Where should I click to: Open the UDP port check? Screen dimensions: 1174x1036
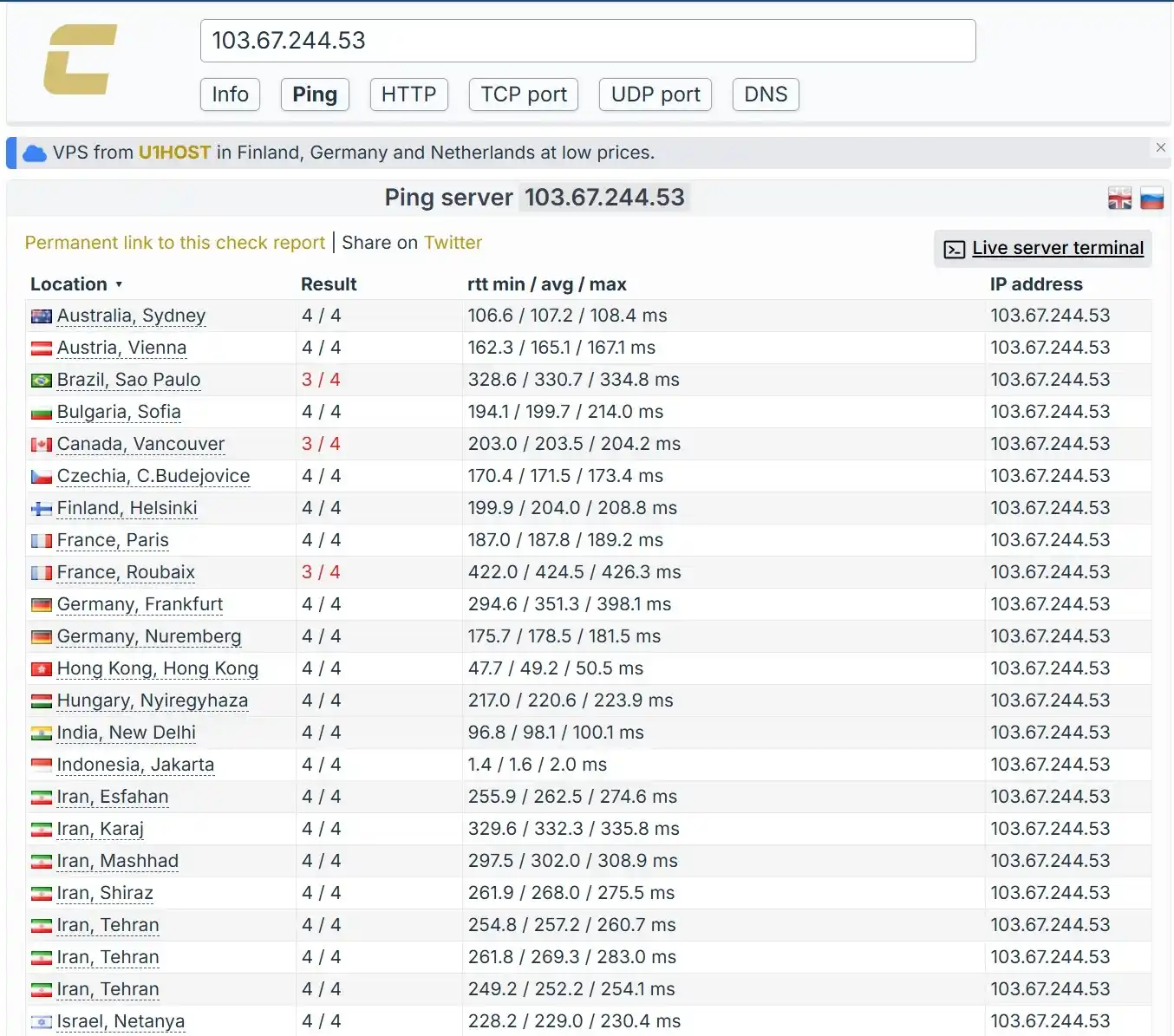(x=655, y=94)
